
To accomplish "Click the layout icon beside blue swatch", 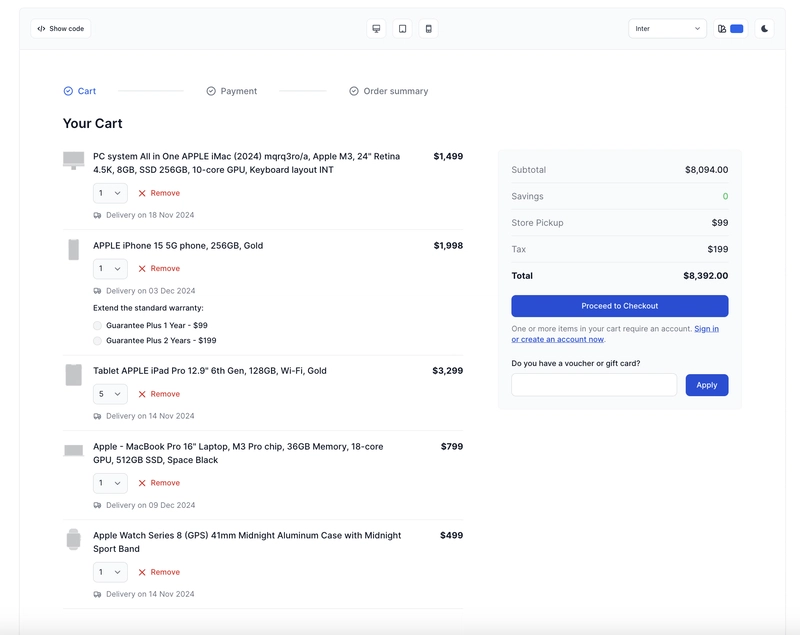I will [x=722, y=29].
